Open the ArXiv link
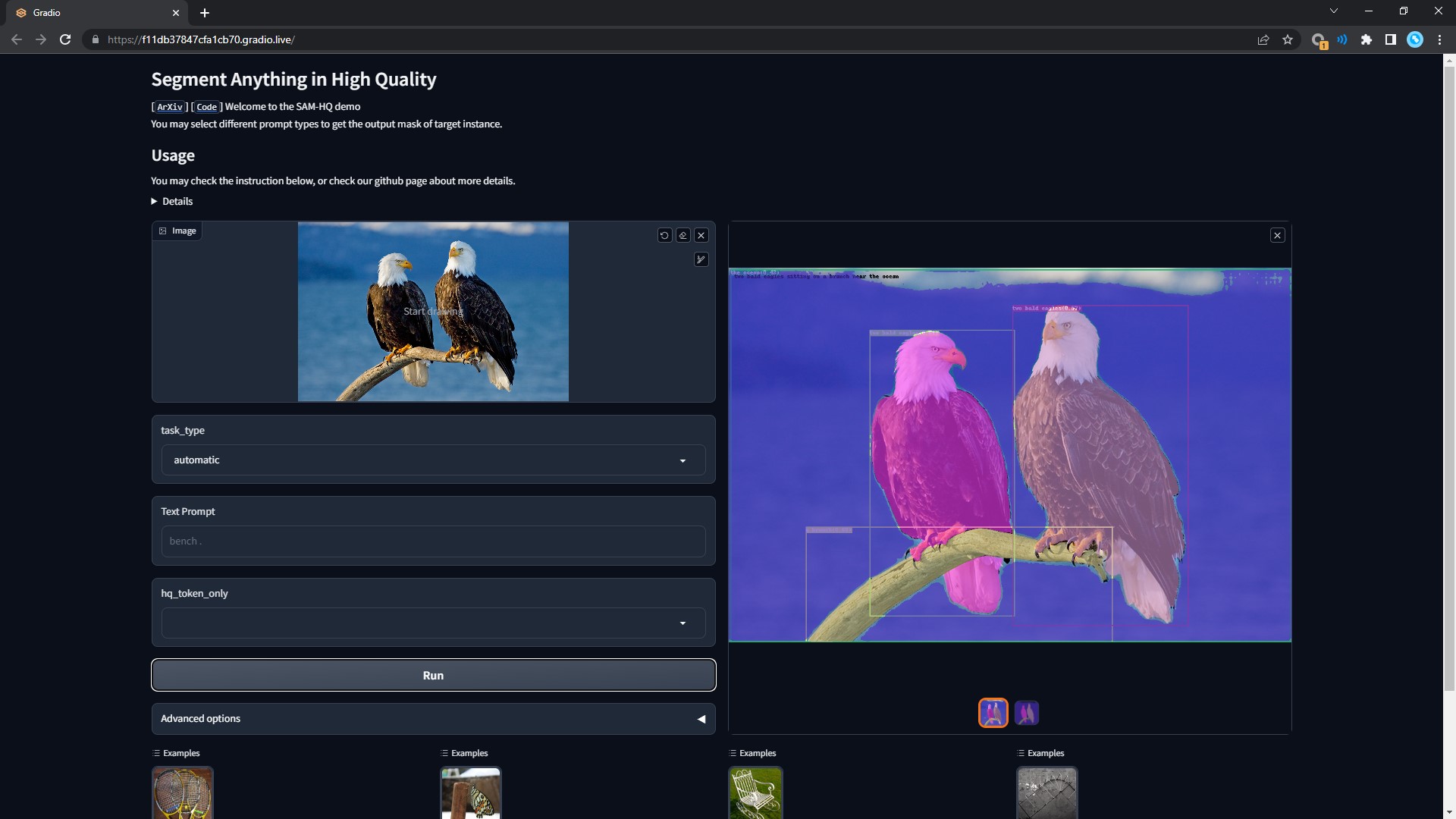 coord(170,107)
